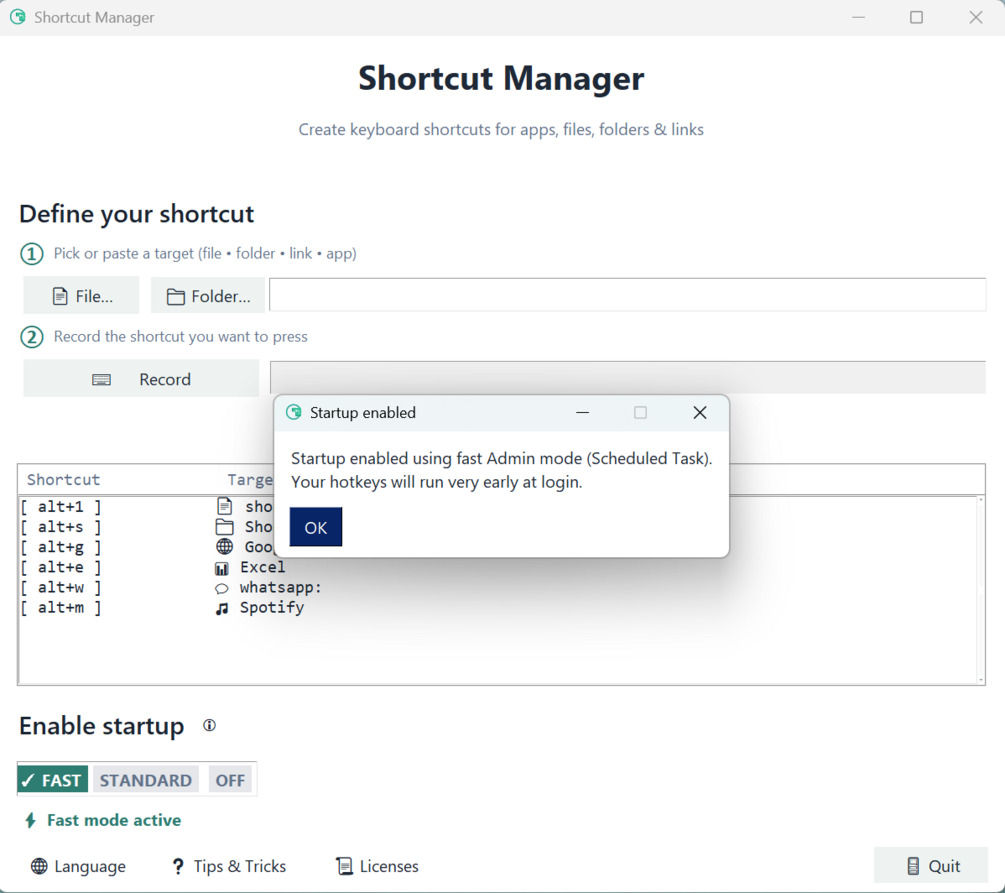Click the Spotify music note icon
The height and width of the screenshot is (893, 1005).
click(222, 608)
